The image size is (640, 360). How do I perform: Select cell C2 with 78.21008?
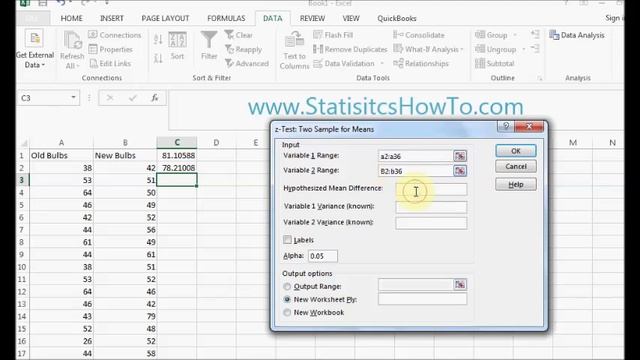pyautogui.click(x=177, y=168)
